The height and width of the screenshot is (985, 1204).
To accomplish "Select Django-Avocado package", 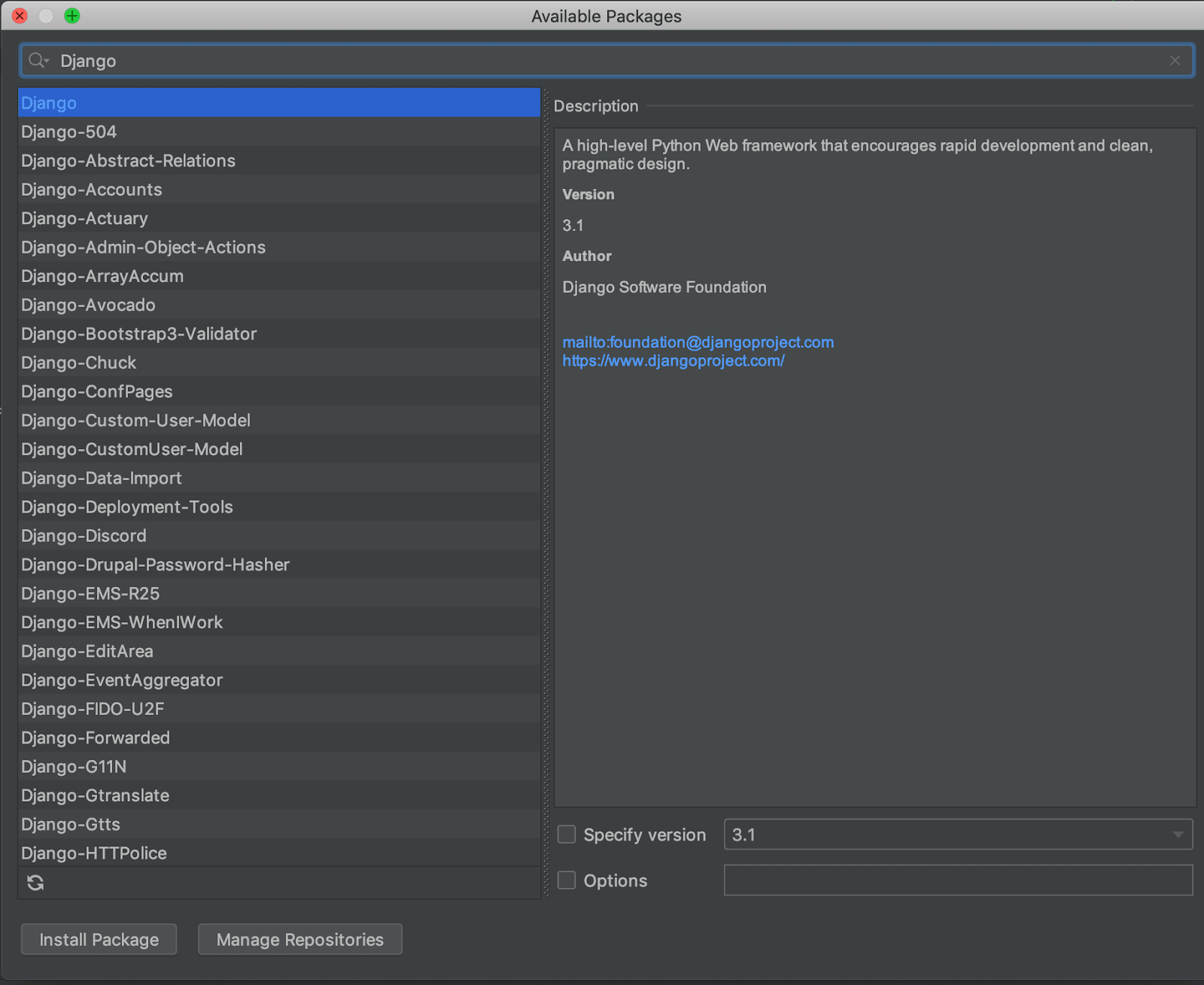I will click(279, 305).
